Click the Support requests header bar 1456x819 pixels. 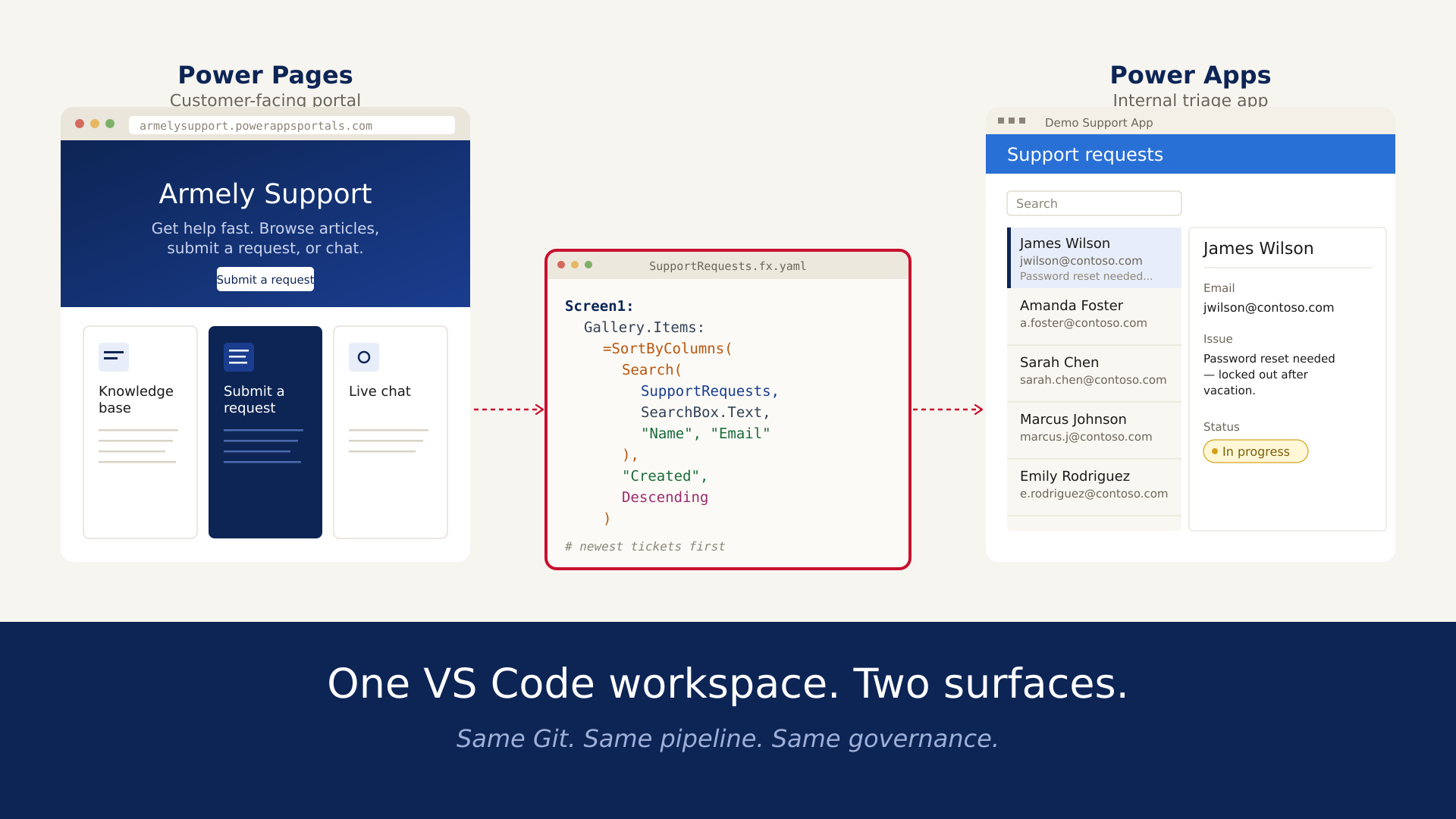1191,154
